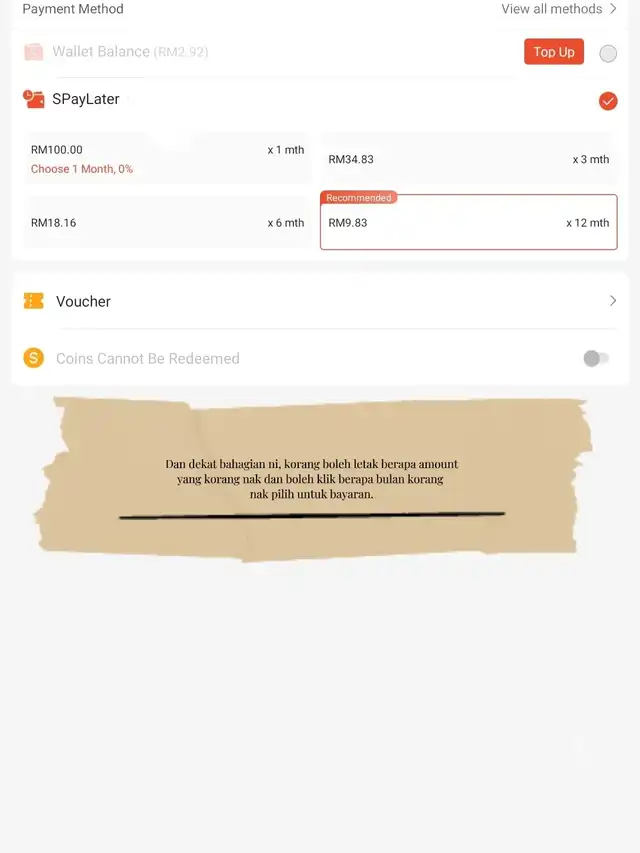Screen dimensions: 640x853
Task: Click the orange Voucher ticket icon
Action: [34, 301]
